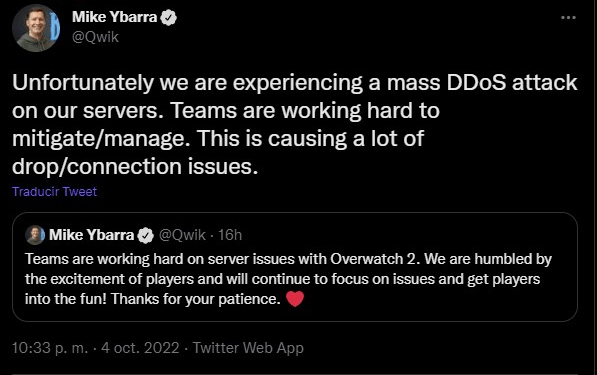Click the quoted text 'Thanks for your patience'

coord(196,299)
